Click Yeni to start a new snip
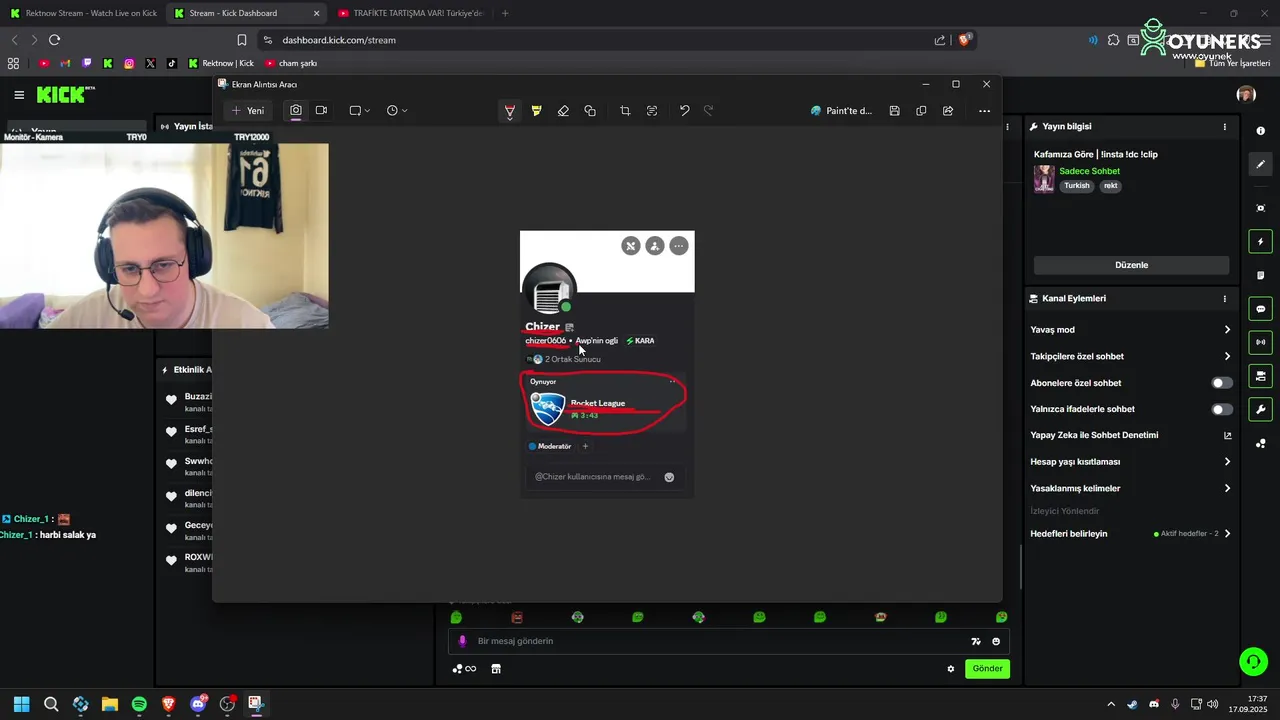 click(248, 111)
